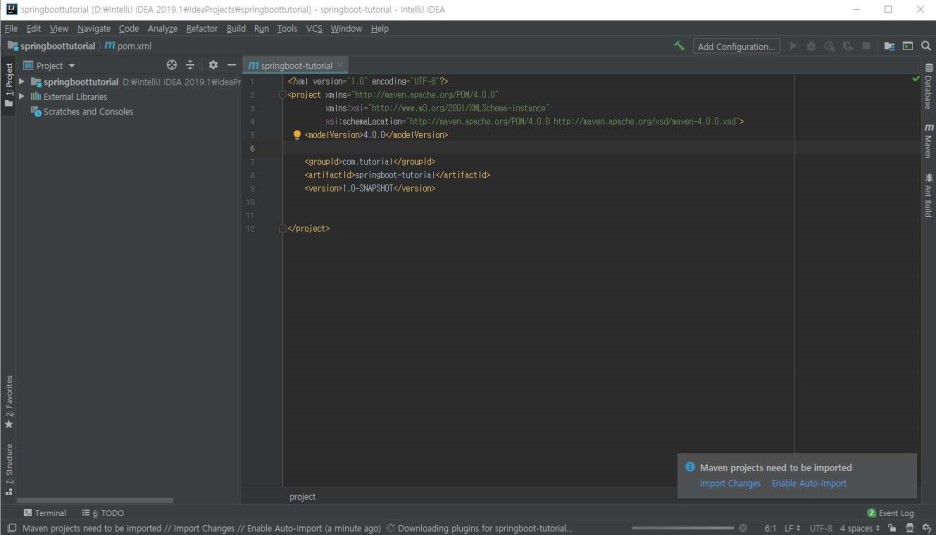Close the notification info icon popup
936x535 pixels.
coord(690,467)
